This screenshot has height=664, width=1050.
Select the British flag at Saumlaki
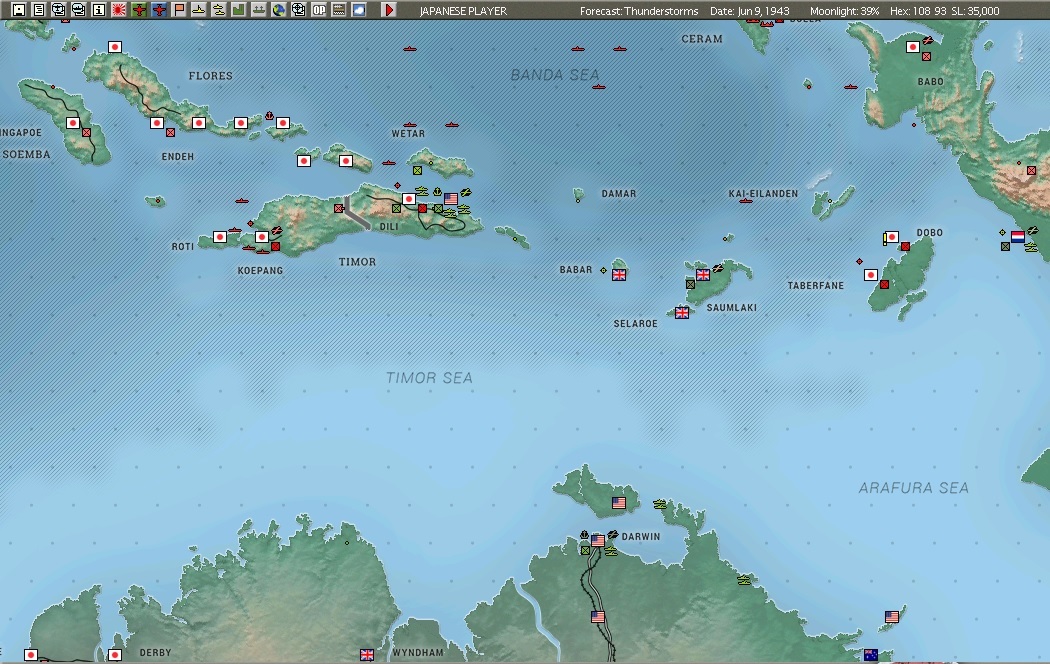702,274
